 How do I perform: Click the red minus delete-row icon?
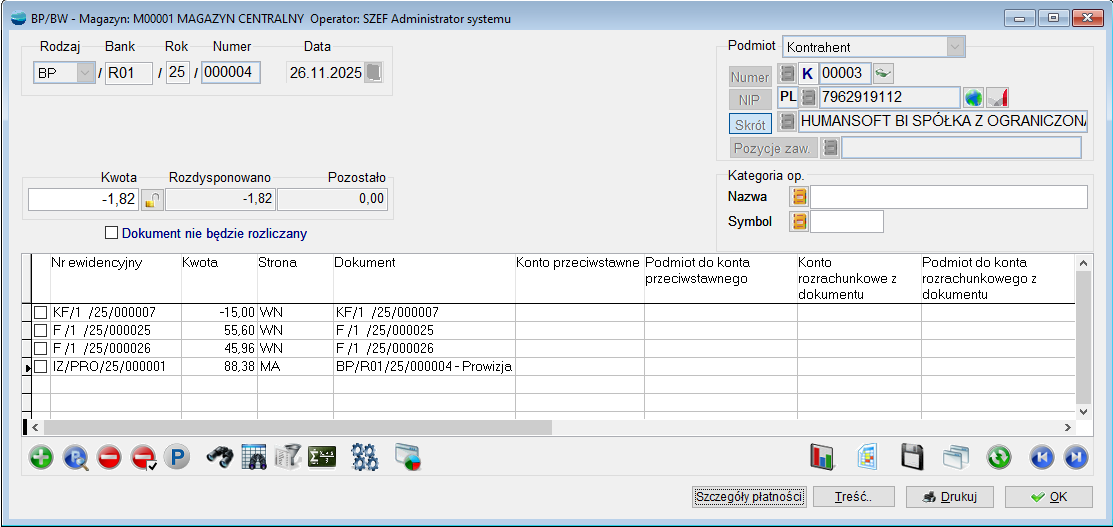click(x=109, y=458)
